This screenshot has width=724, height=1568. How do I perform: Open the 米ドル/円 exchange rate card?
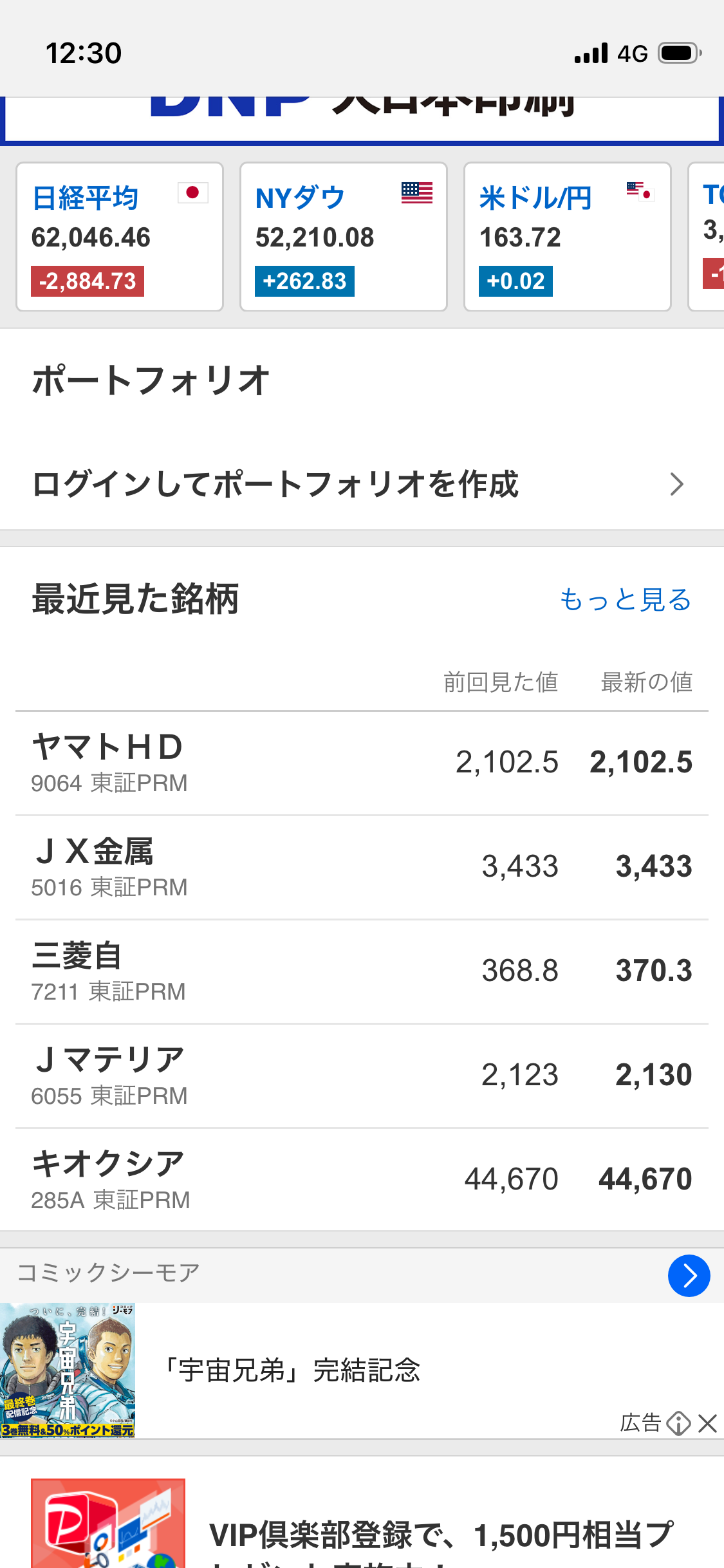click(x=568, y=237)
